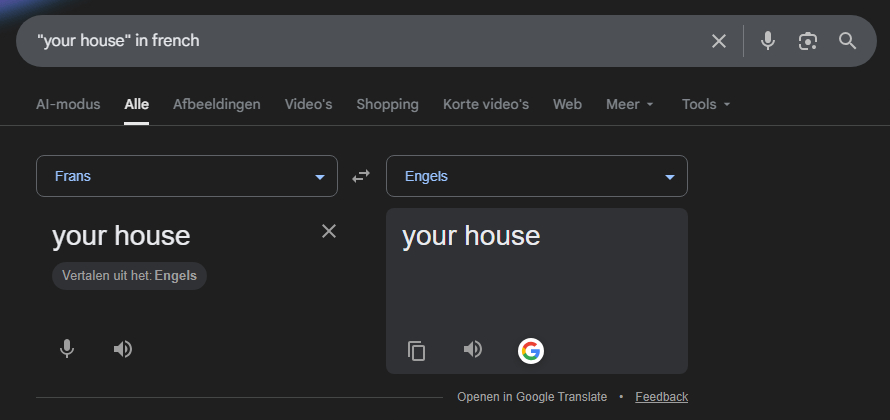Viewport: 890px width, 420px height.
Task: Open the Engels target language dropdown
Action: click(537, 176)
